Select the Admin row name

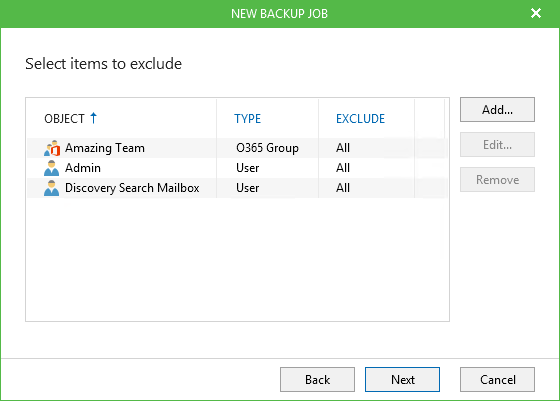pos(83,168)
